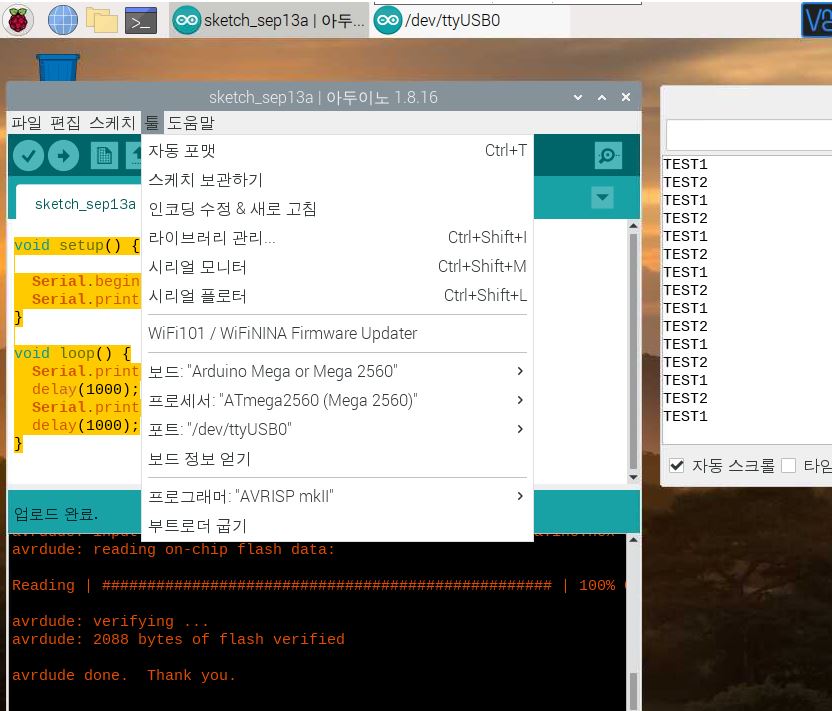Image resolution: width=832 pixels, height=711 pixels.
Task: Toggle the timestamp checkbox in serial monitor
Action: [x=789, y=465]
